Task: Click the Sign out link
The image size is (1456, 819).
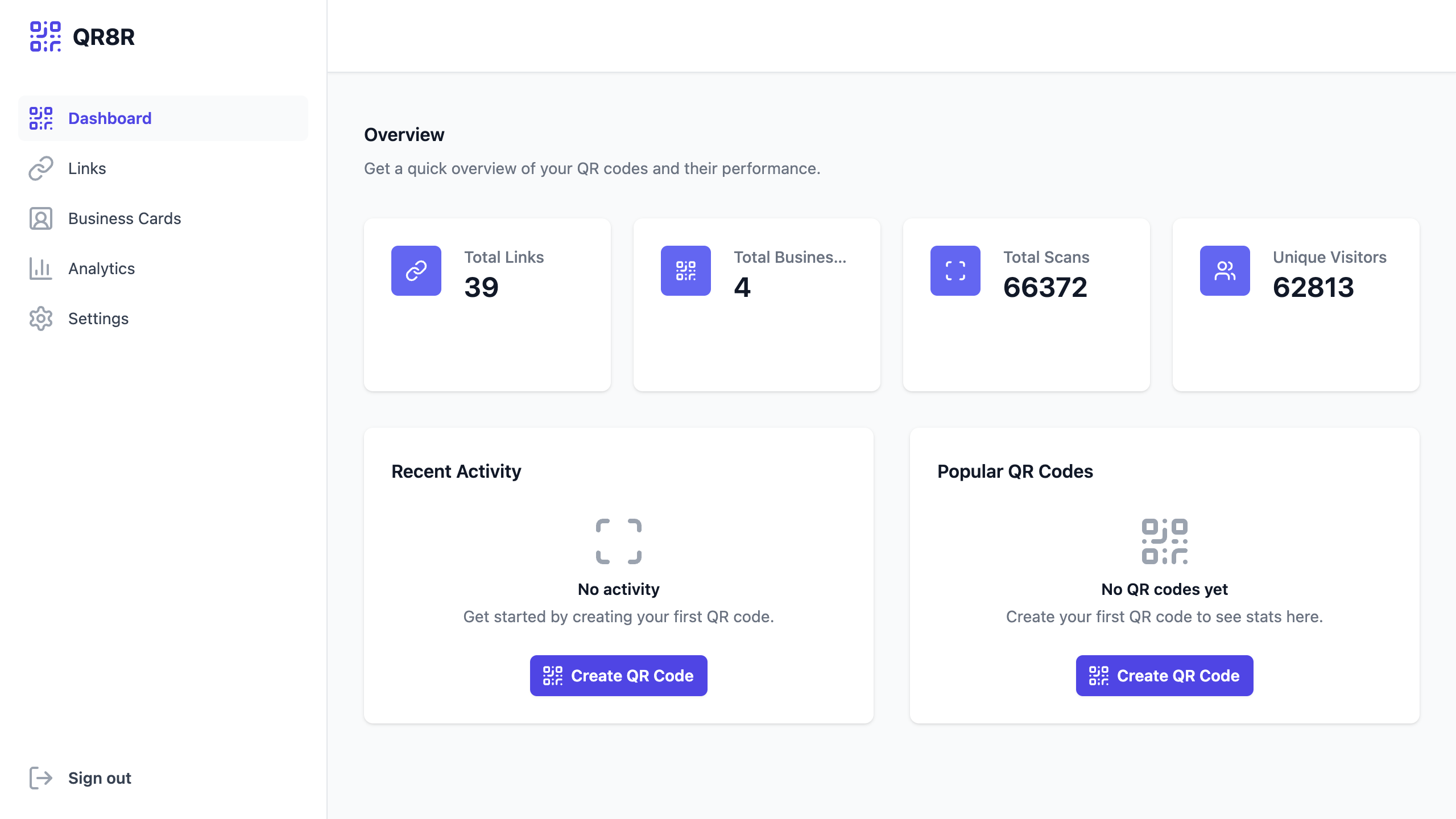Action: tap(100, 778)
